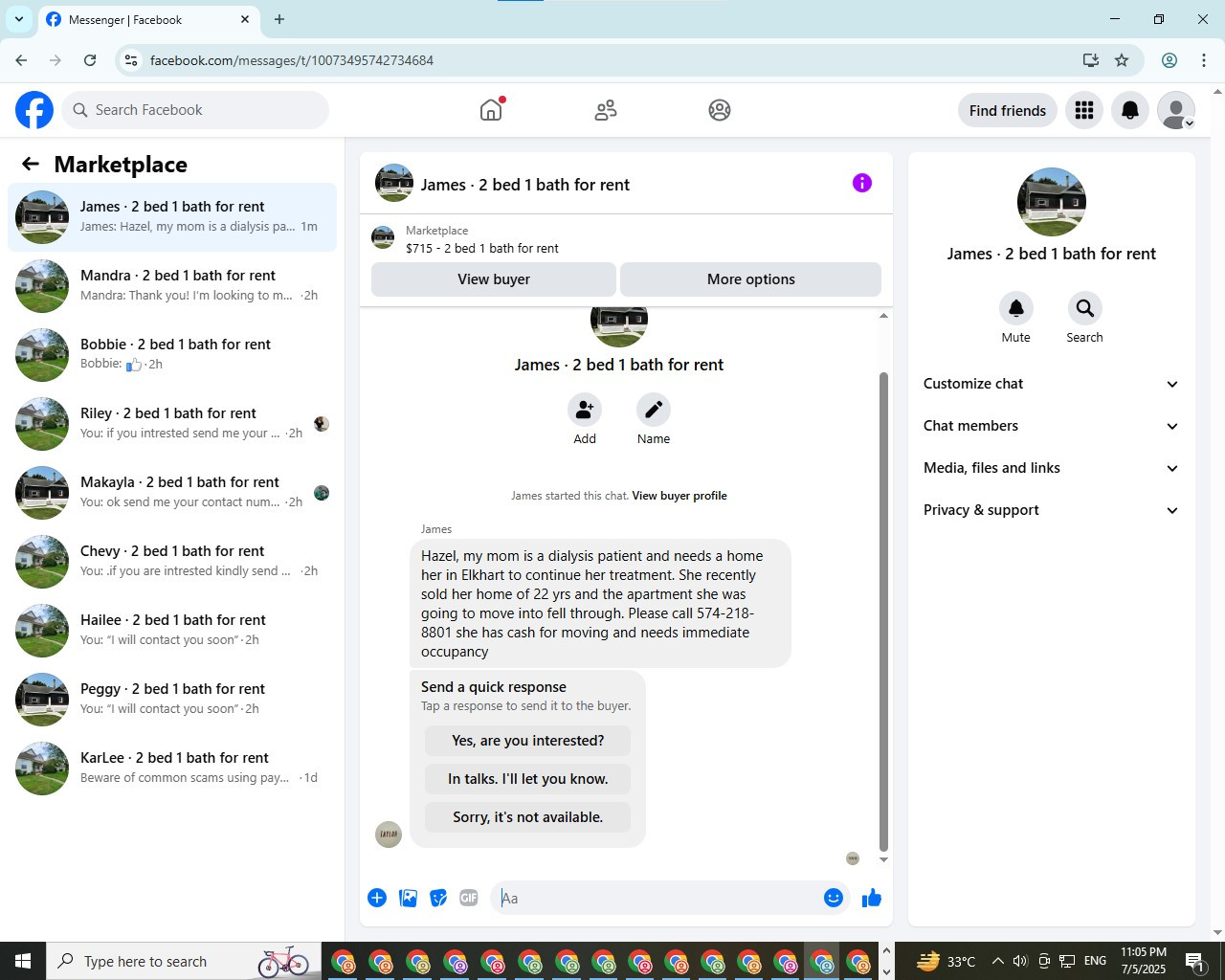
Task: Expand the Privacy & support section
Action: pos(1051,510)
